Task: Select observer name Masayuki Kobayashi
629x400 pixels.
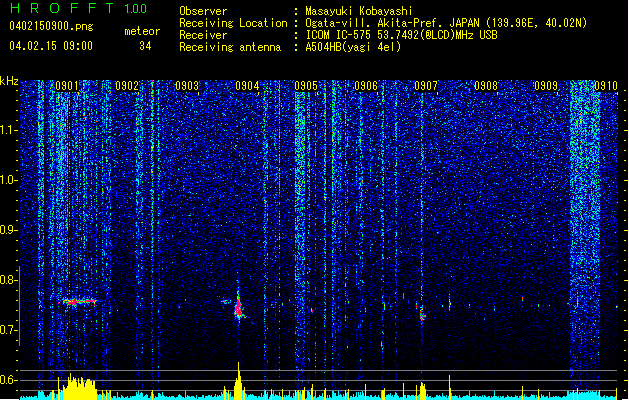Action: coord(359,11)
